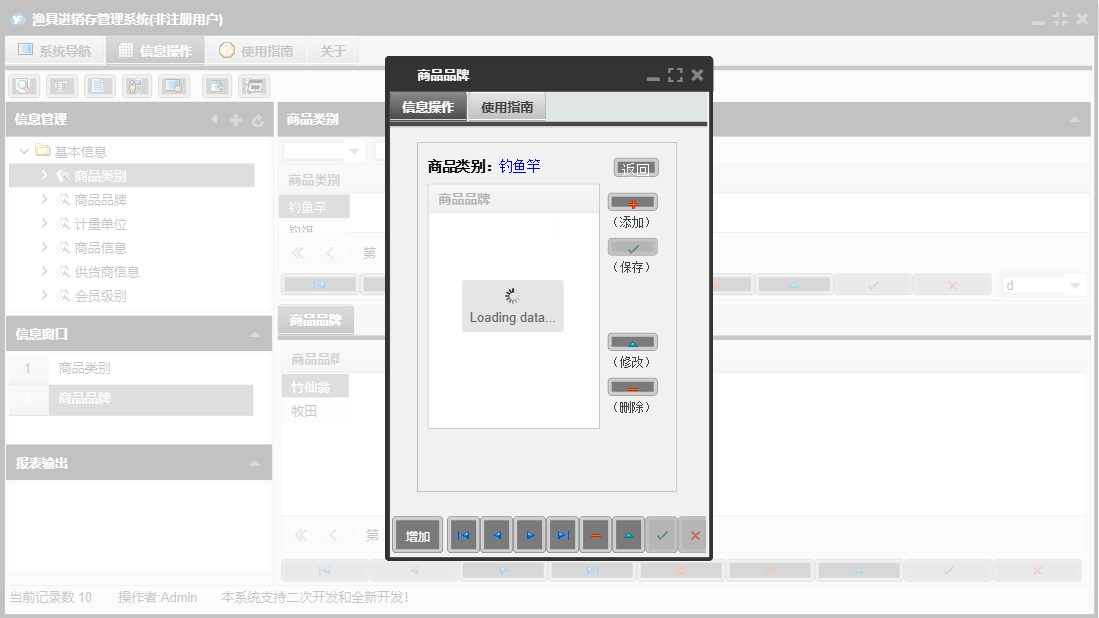The image size is (1099, 618).
Task: Click the 返回 button
Action: click(636, 168)
